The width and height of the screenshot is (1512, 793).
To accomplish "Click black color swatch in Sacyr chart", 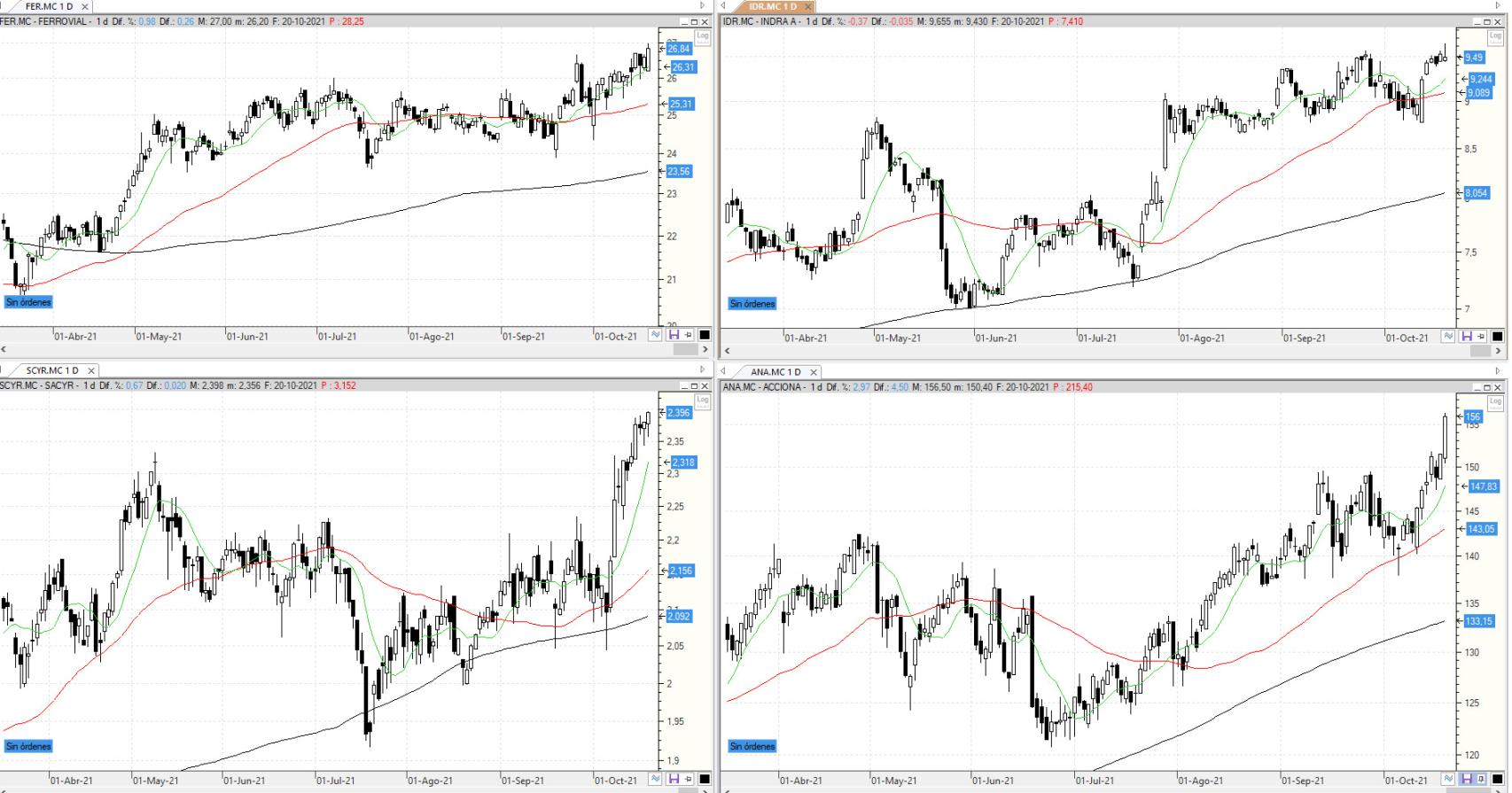I will [x=705, y=780].
